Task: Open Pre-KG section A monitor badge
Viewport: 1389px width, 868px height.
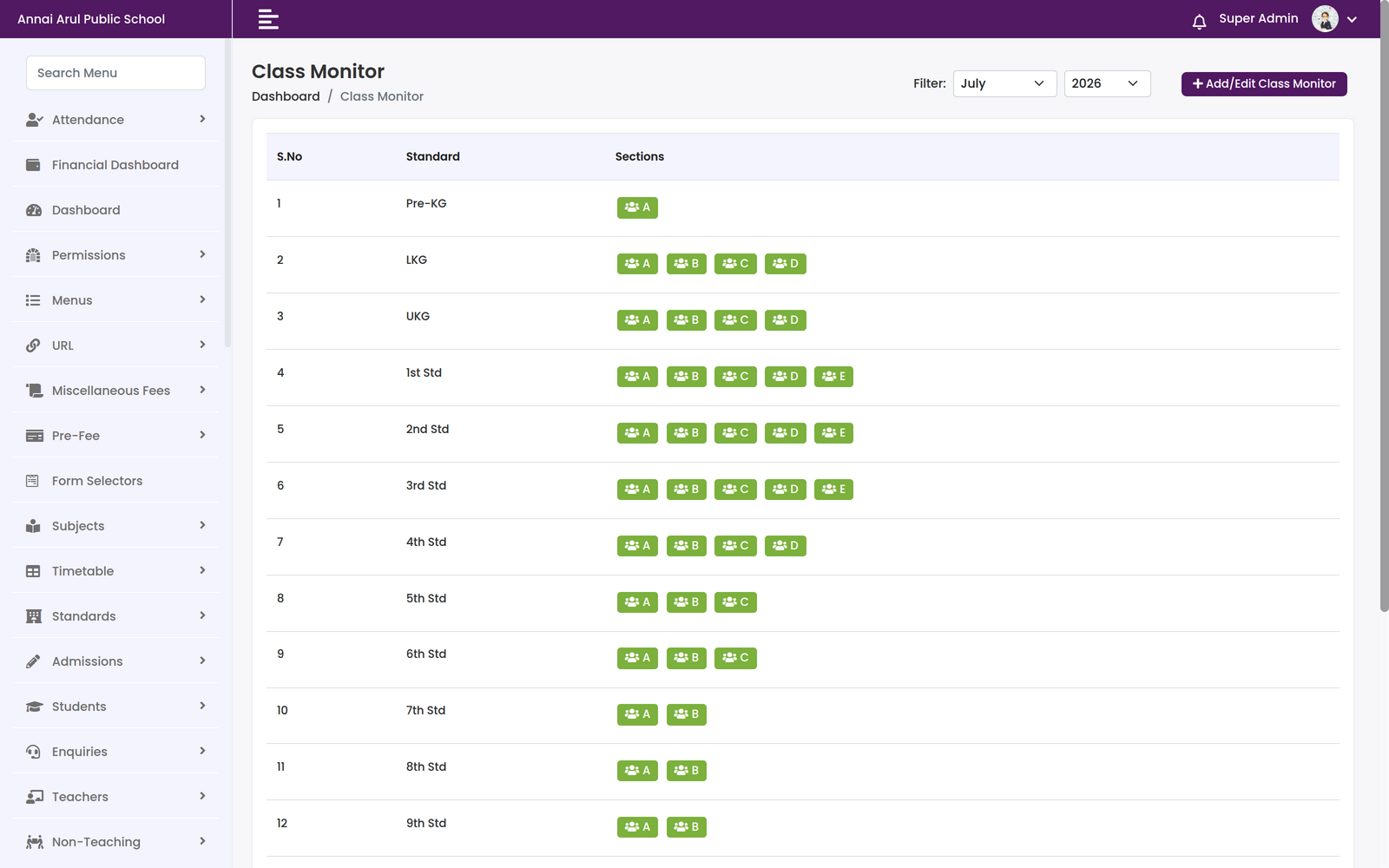Action: pyautogui.click(x=637, y=207)
